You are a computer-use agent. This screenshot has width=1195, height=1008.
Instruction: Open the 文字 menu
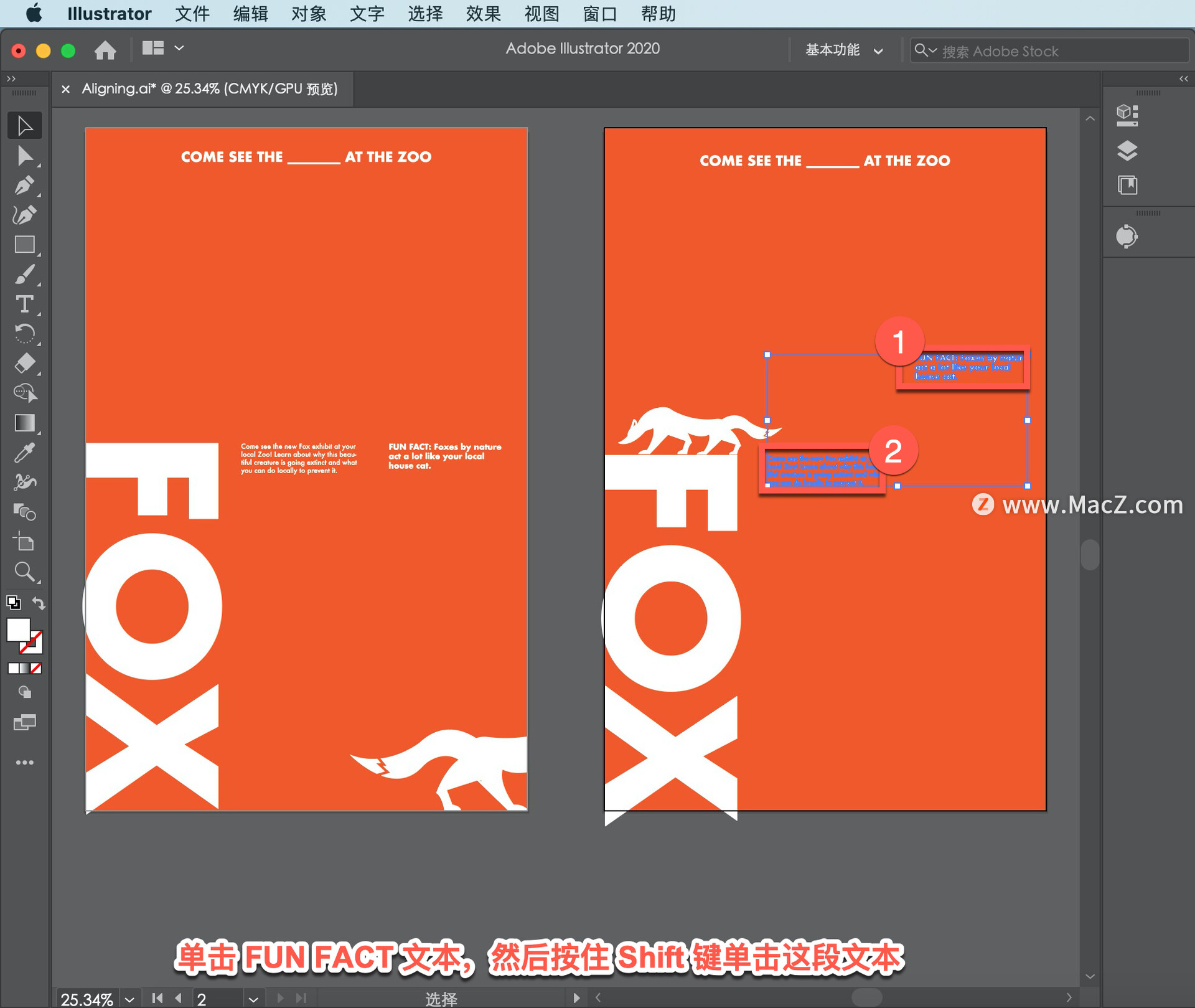(367, 13)
